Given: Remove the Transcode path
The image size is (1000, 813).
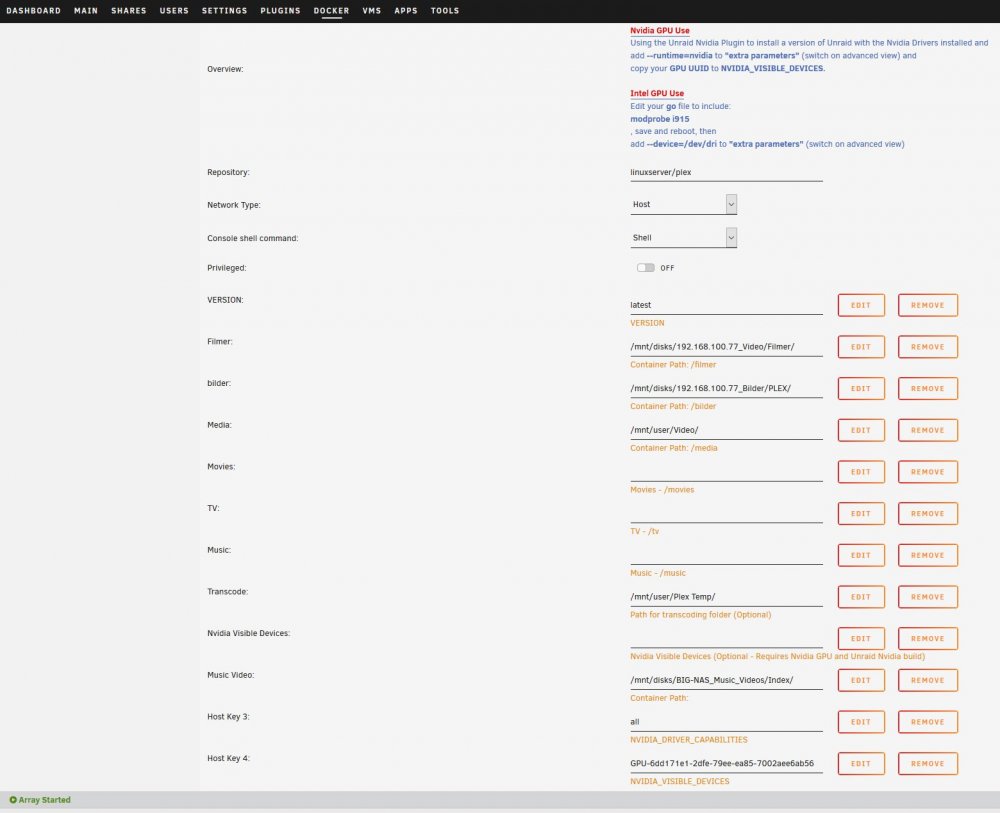Looking at the screenshot, I should coord(927,597).
